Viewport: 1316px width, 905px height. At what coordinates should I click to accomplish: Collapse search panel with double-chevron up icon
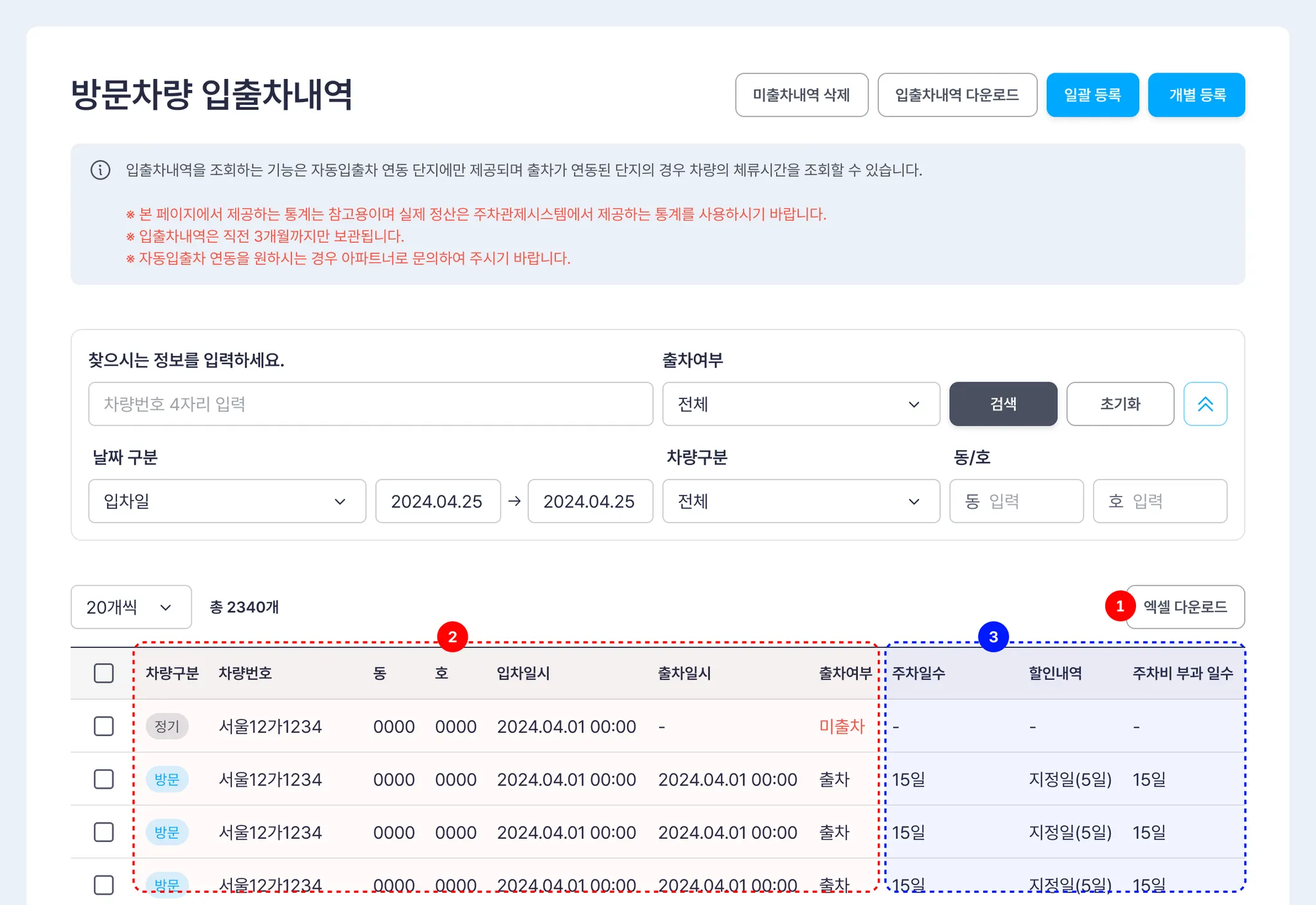coord(1205,404)
